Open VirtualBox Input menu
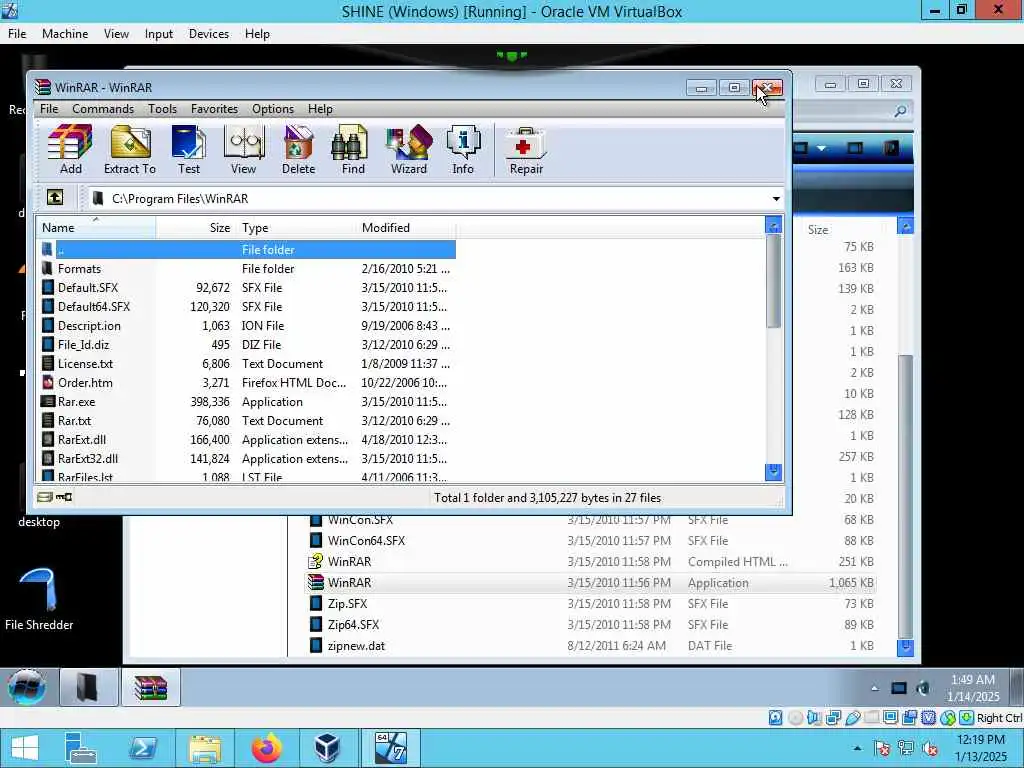 [x=159, y=34]
